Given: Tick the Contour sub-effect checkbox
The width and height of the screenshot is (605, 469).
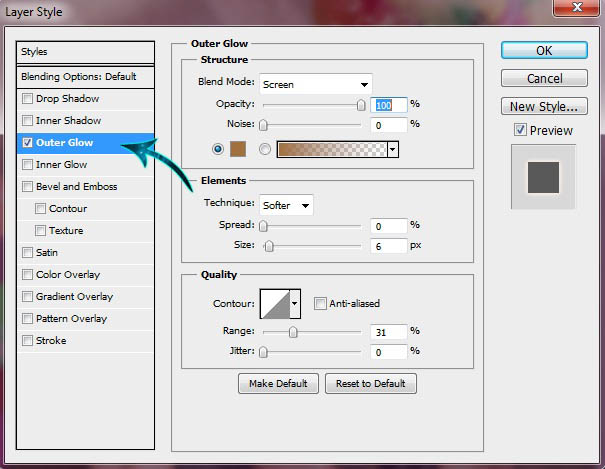Looking at the screenshot, I should (40, 209).
